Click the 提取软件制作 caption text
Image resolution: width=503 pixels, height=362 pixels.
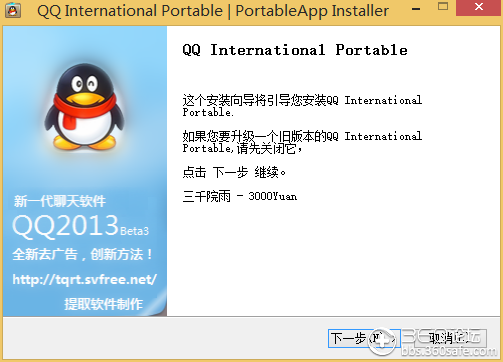click(103, 304)
